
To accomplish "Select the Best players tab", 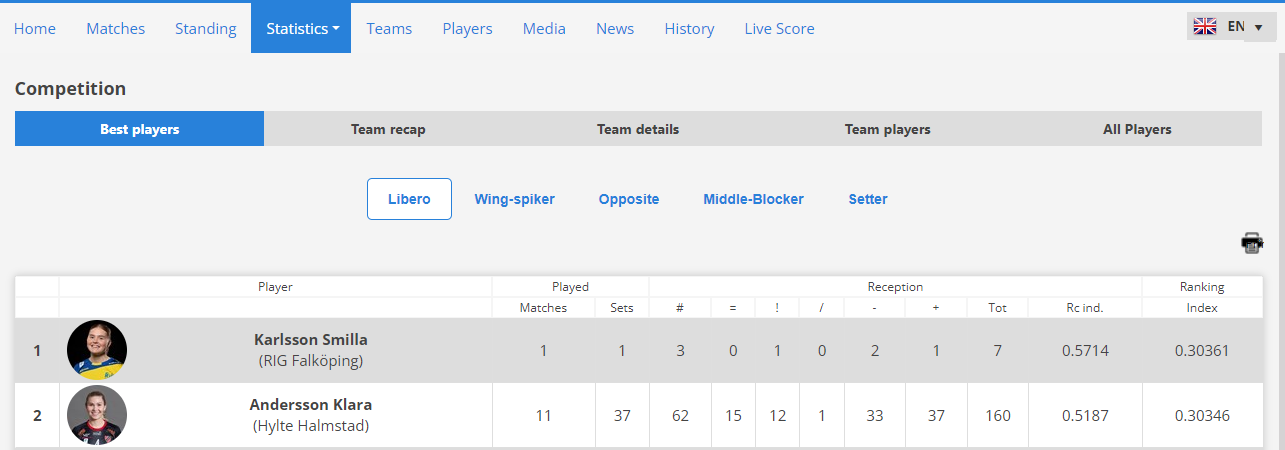I will coord(140,129).
